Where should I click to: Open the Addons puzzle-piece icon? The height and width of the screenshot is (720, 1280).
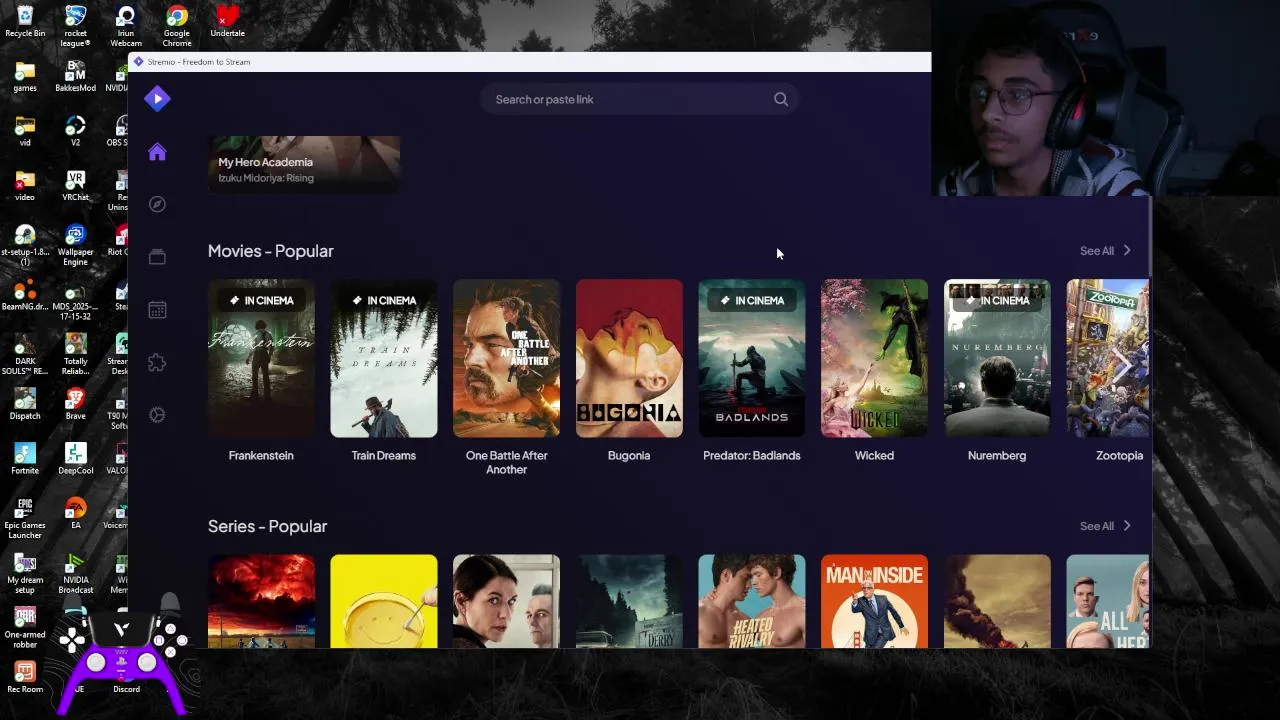(157, 362)
